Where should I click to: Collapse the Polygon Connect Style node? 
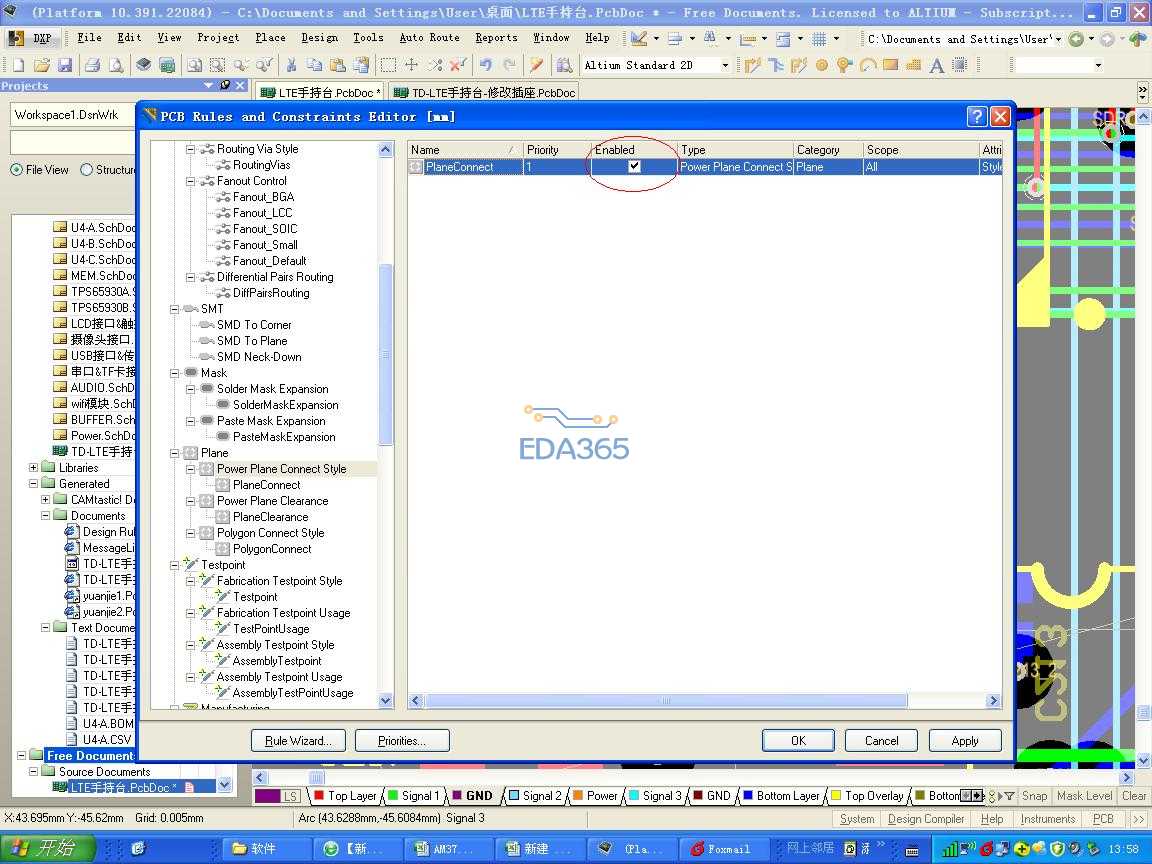191,533
